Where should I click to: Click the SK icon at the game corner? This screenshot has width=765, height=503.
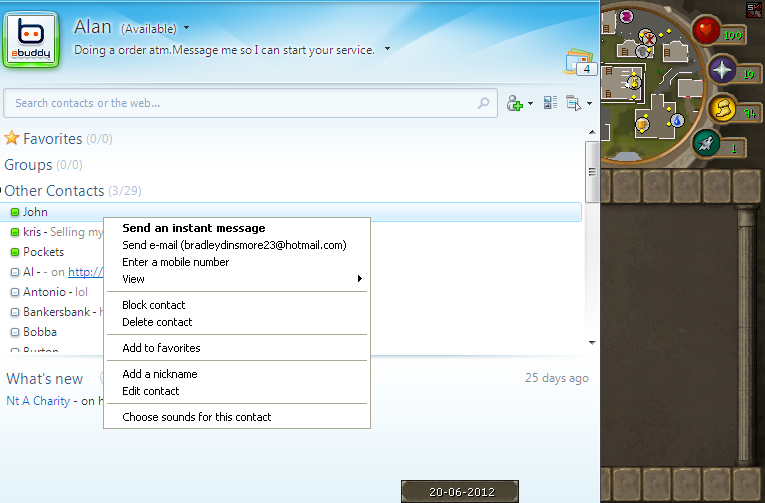pos(754,9)
